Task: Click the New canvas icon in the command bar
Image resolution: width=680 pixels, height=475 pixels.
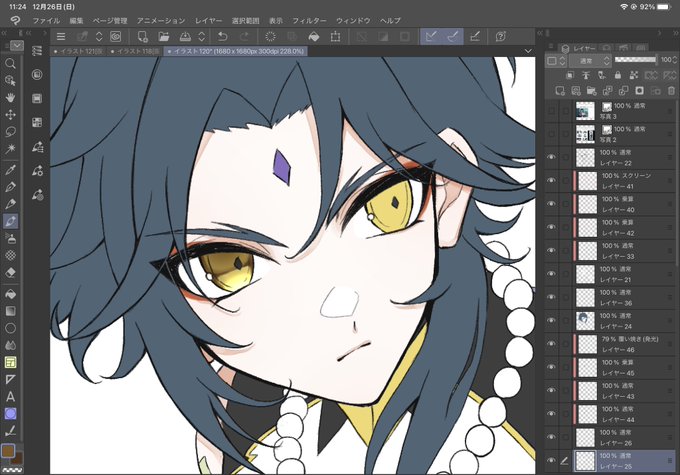Action: point(142,36)
